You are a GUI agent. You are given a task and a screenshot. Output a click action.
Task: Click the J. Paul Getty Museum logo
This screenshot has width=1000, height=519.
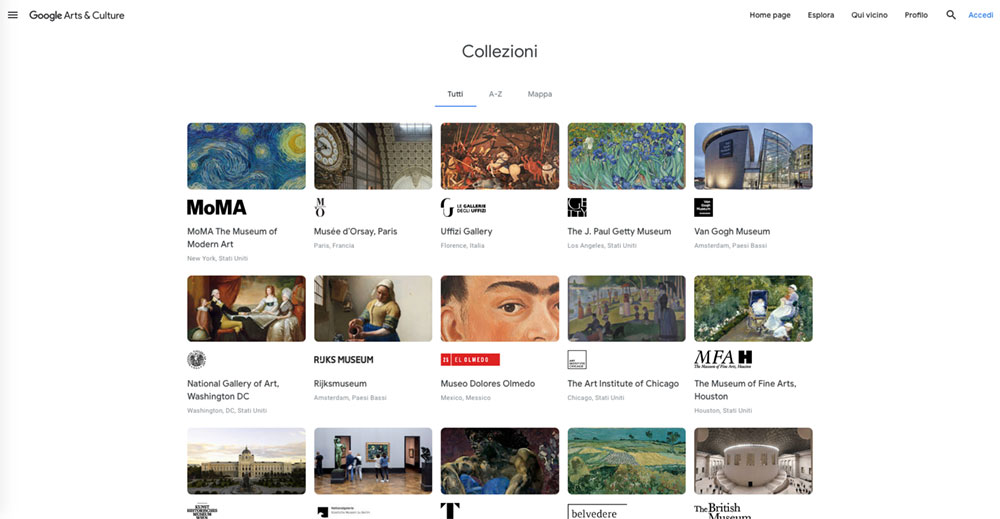pyautogui.click(x=577, y=207)
